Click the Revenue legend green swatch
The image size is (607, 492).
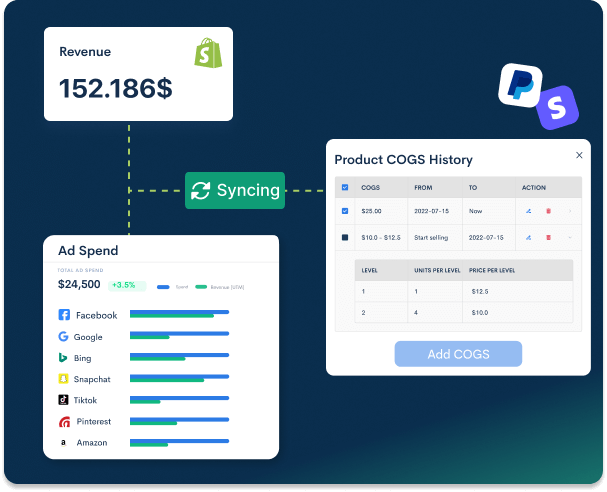point(201,286)
